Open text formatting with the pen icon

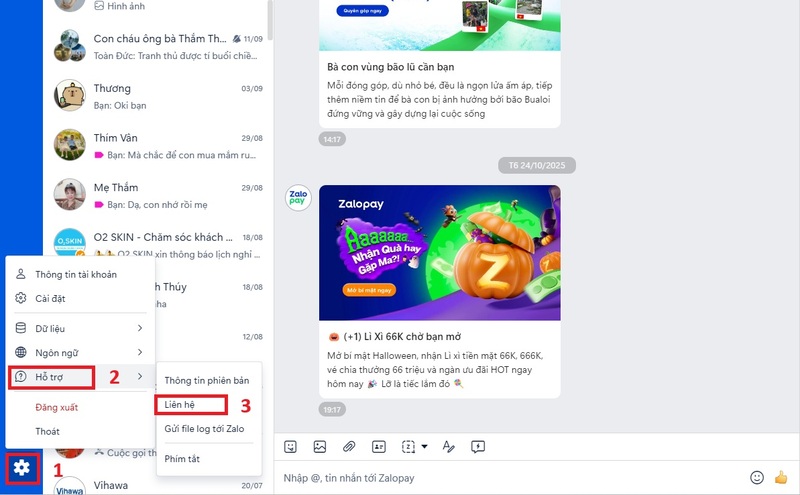pyautogui.click(x=448, y=447)
